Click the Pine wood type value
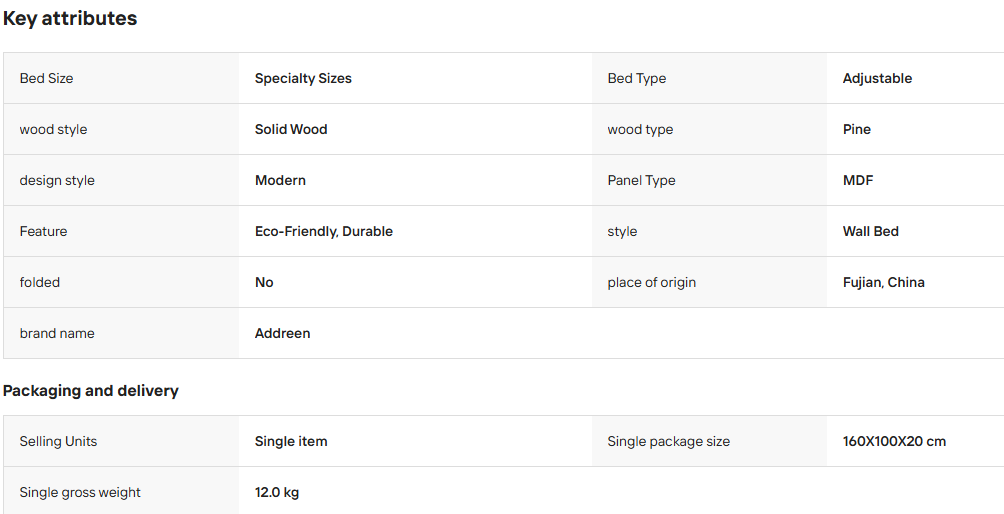 [x=856, y=129]
